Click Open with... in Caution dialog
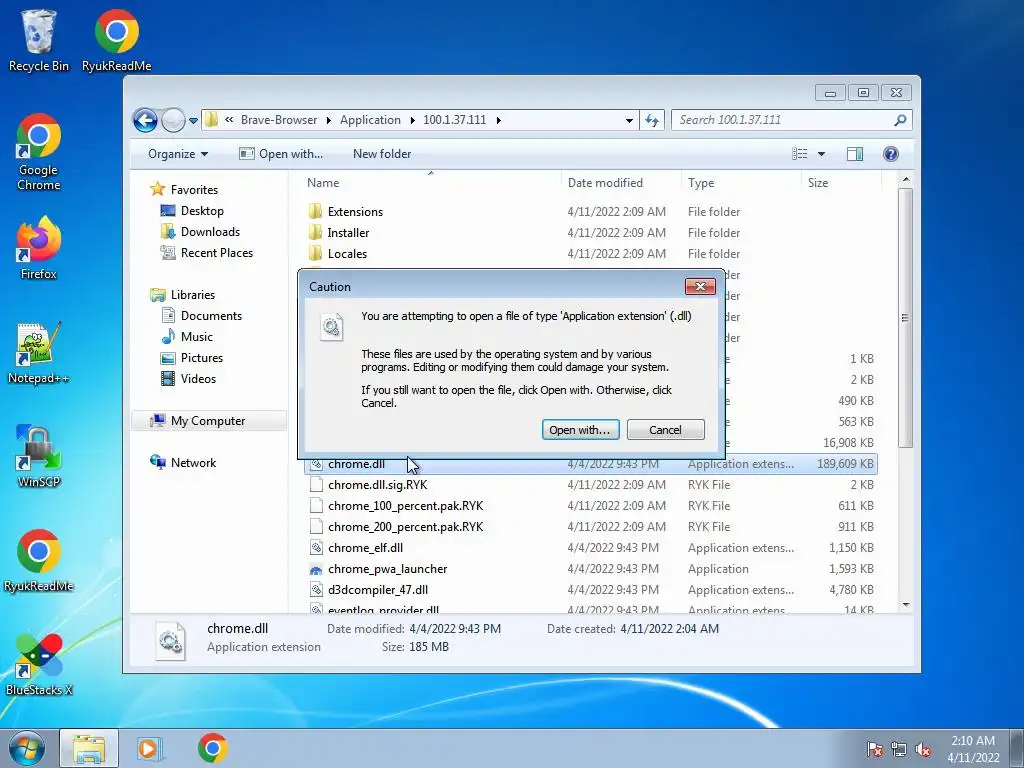1024x768 pixels. point(580,430)
